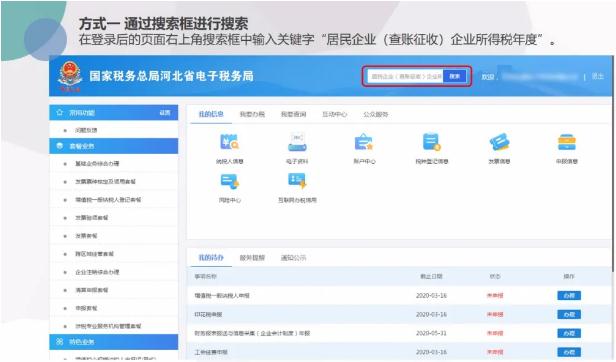Switch to the 通知公示 tab

click(x=293, y=258)
